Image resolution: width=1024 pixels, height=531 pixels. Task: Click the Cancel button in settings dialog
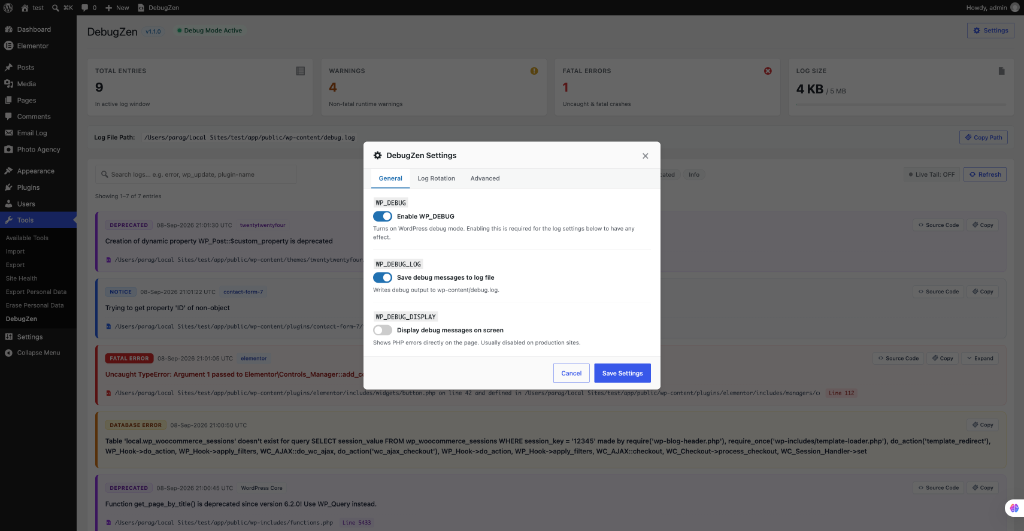click(x=571, y=373)
